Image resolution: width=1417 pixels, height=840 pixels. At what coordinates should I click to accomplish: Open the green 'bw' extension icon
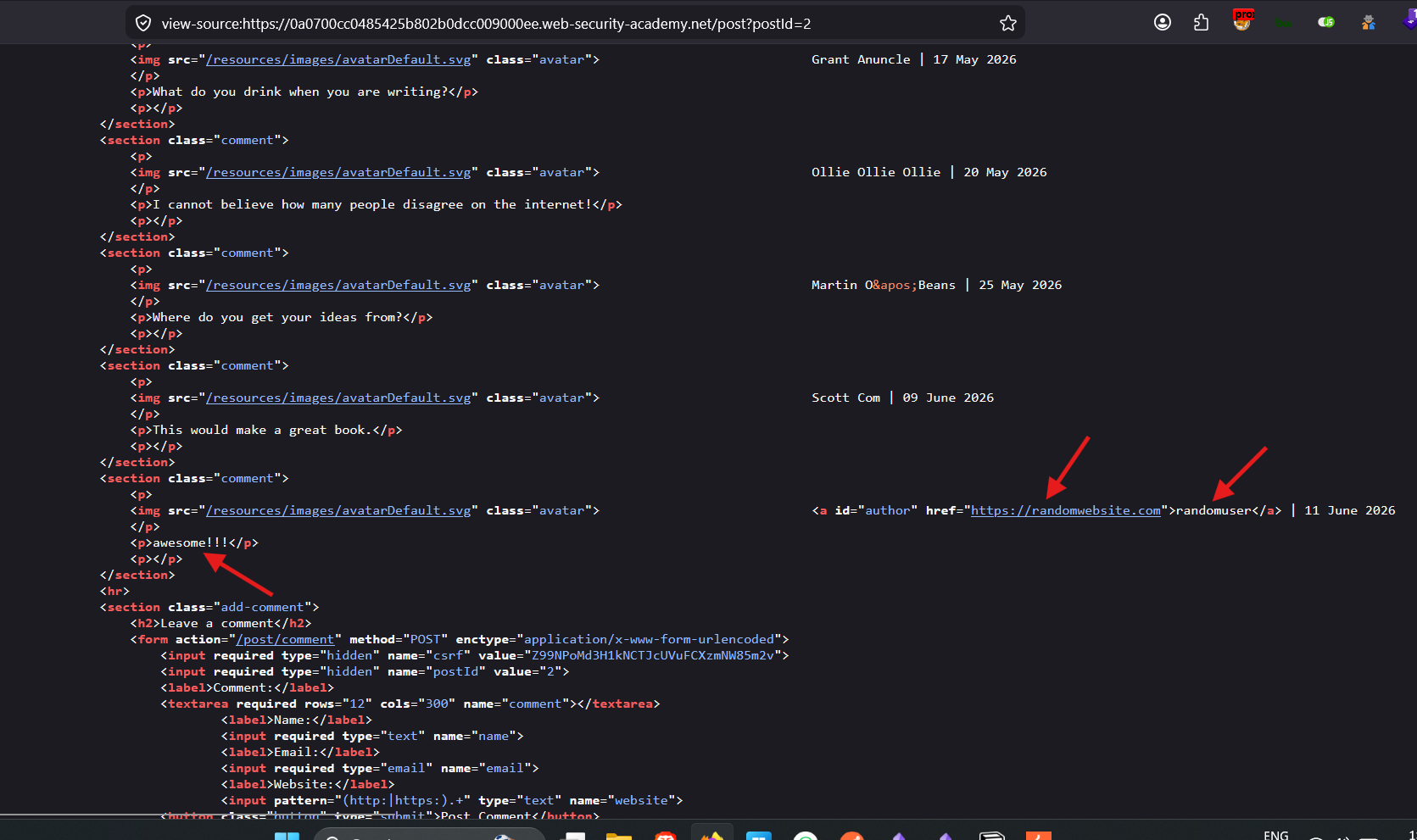click(x=1284, y=22)
